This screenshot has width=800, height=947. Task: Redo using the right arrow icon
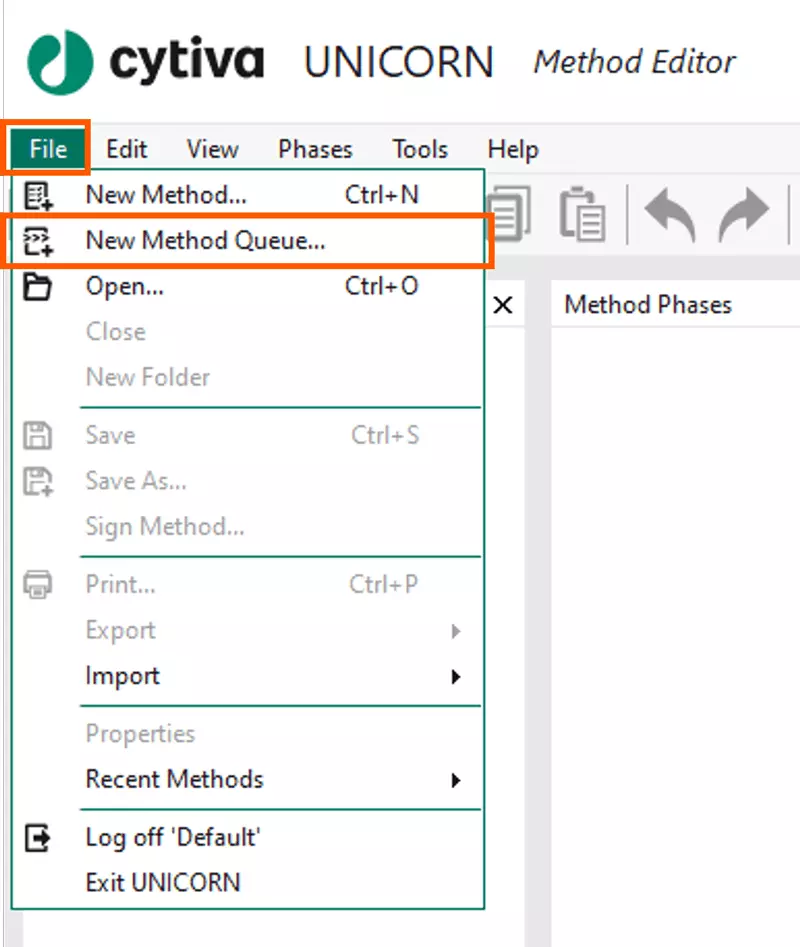[x=741, y=213]
